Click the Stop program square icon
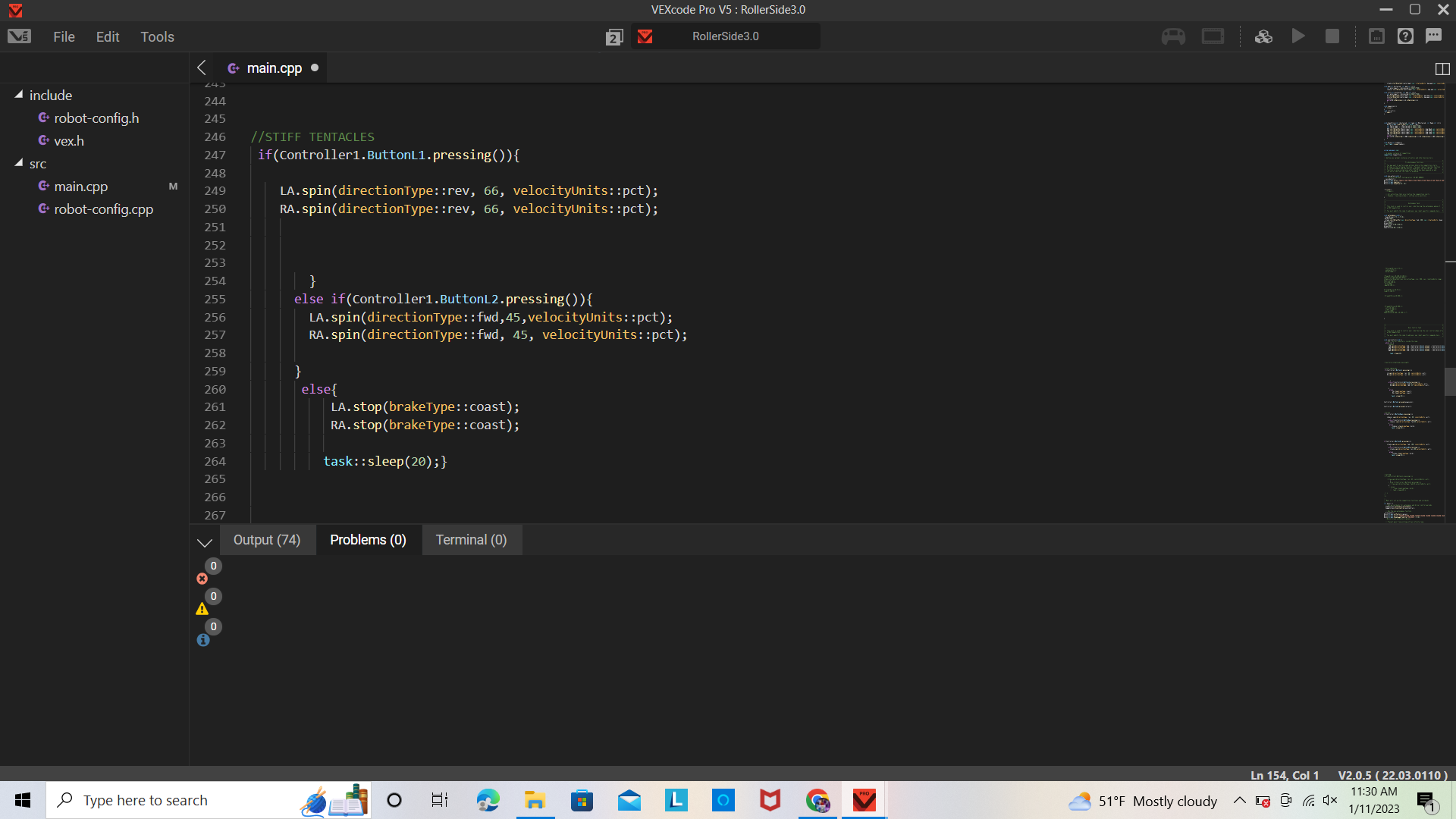Viewport: 1456px width, 819px height. point(1332,36)
